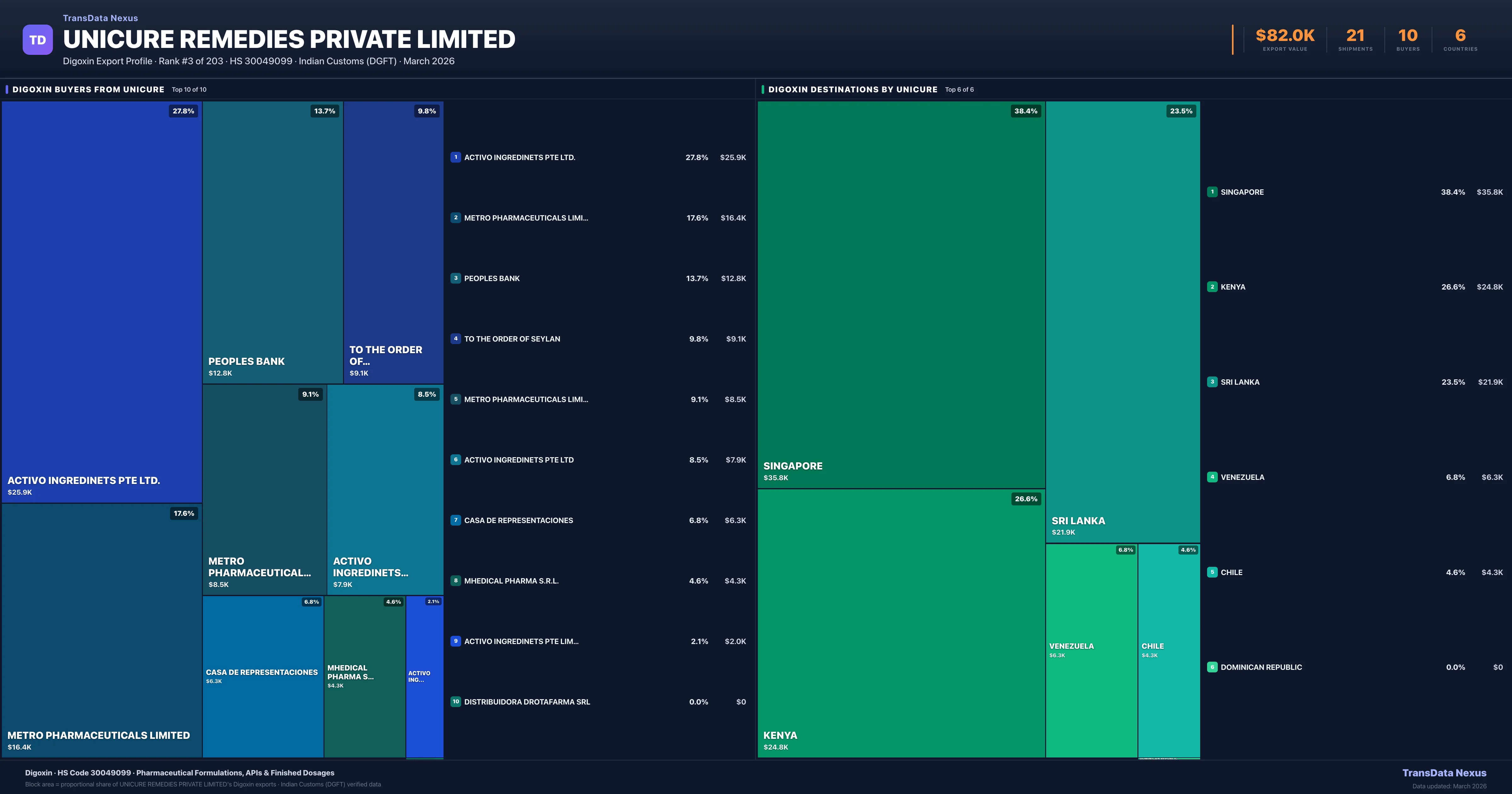1512x794 pixels.
Task: Select the numbered badge beside ACTIVO INGREDINETS PTE LTD.
Action: pyautogui.click(x=456, y=158)
